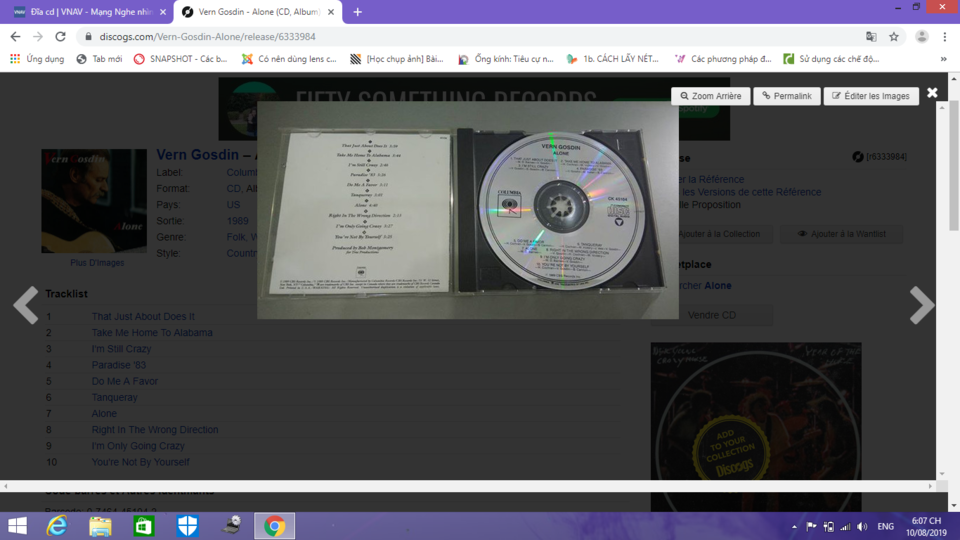Open the Permalink button

787,96
